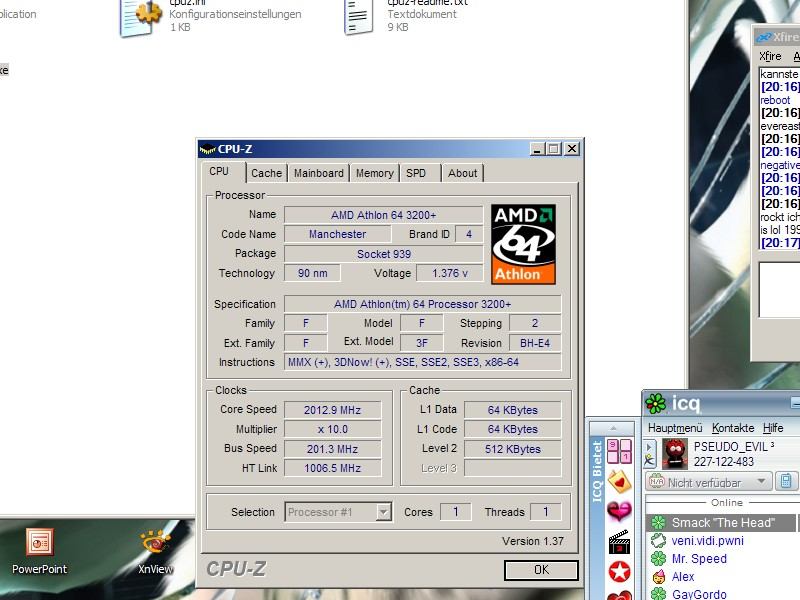
Task: Open the PowerPoint desktop shortcut
Action: 39,552
